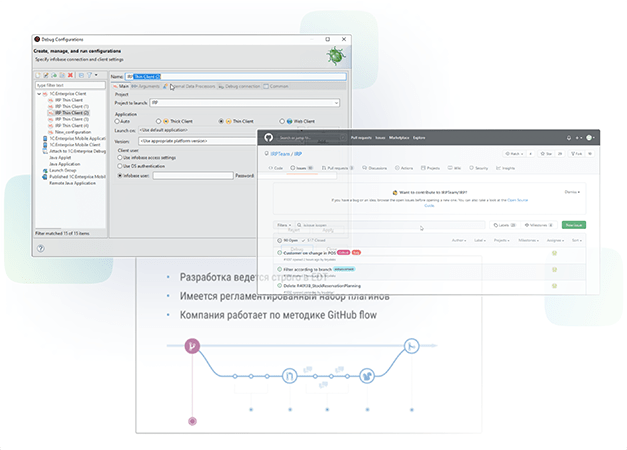Click the pull request node in the flow diagram

(x=290, y=376)
